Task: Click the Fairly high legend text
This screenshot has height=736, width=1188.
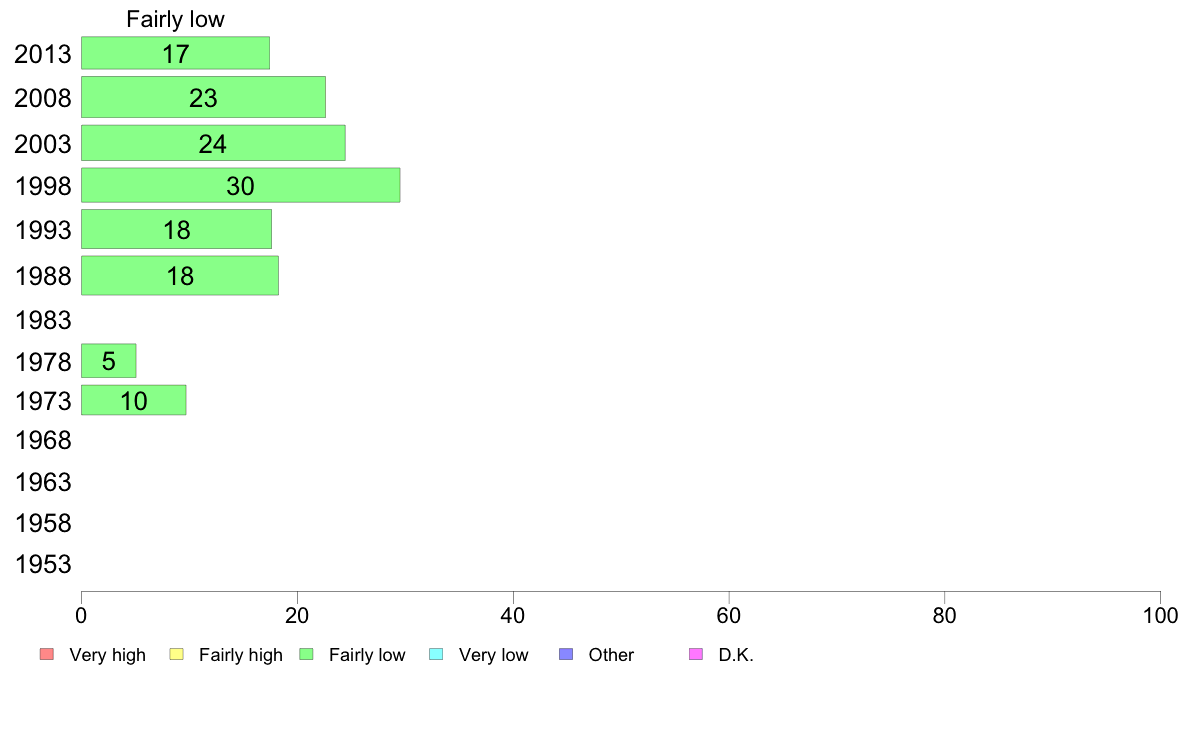Action: click(x=241, y=655)
